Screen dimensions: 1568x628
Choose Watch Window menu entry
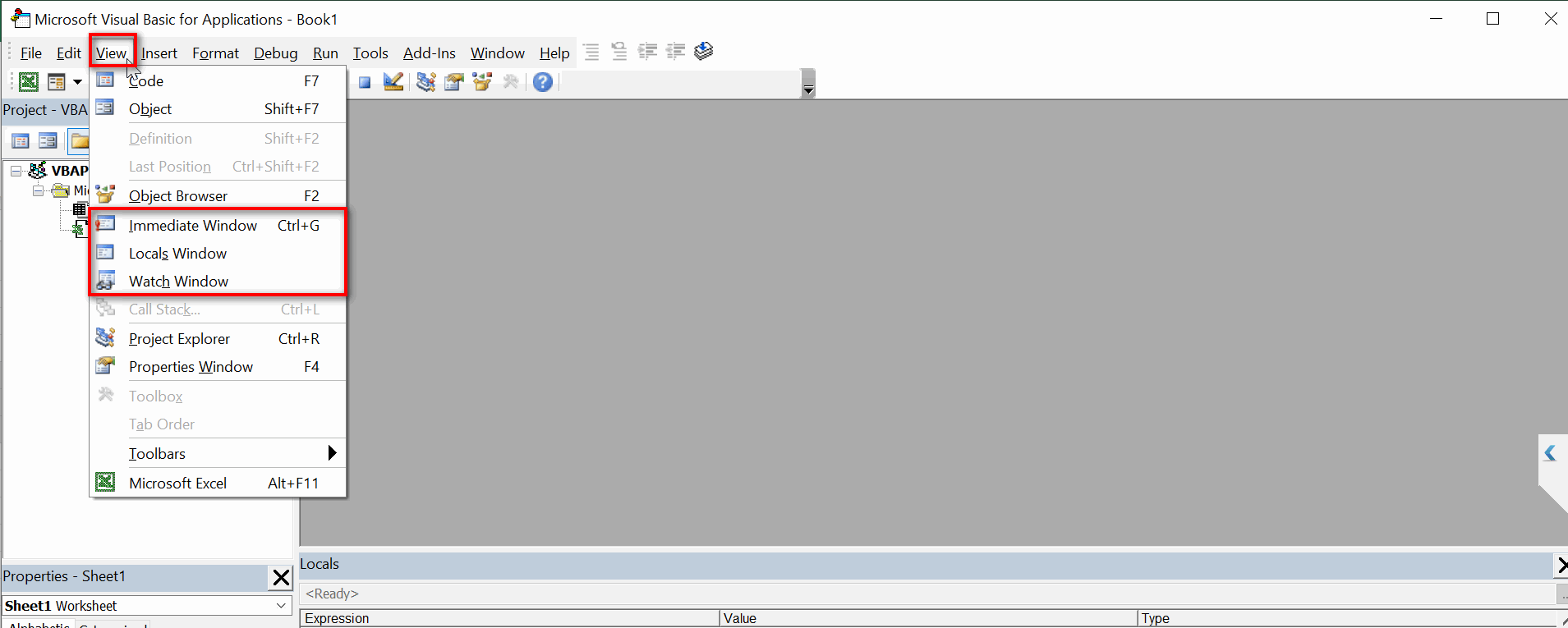click(218, 282)
